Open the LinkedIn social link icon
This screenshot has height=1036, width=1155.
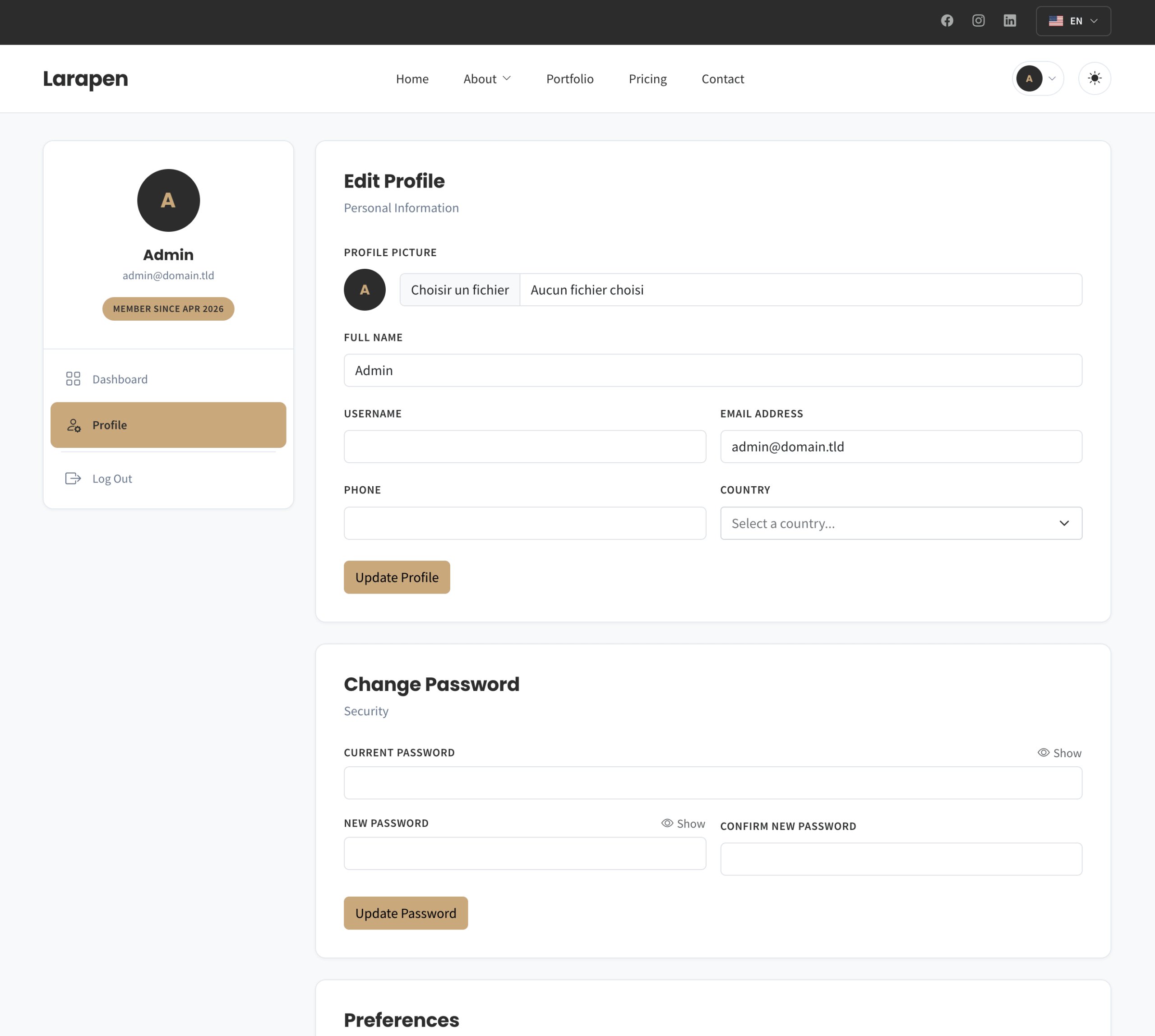click(x=1009, y=21)
